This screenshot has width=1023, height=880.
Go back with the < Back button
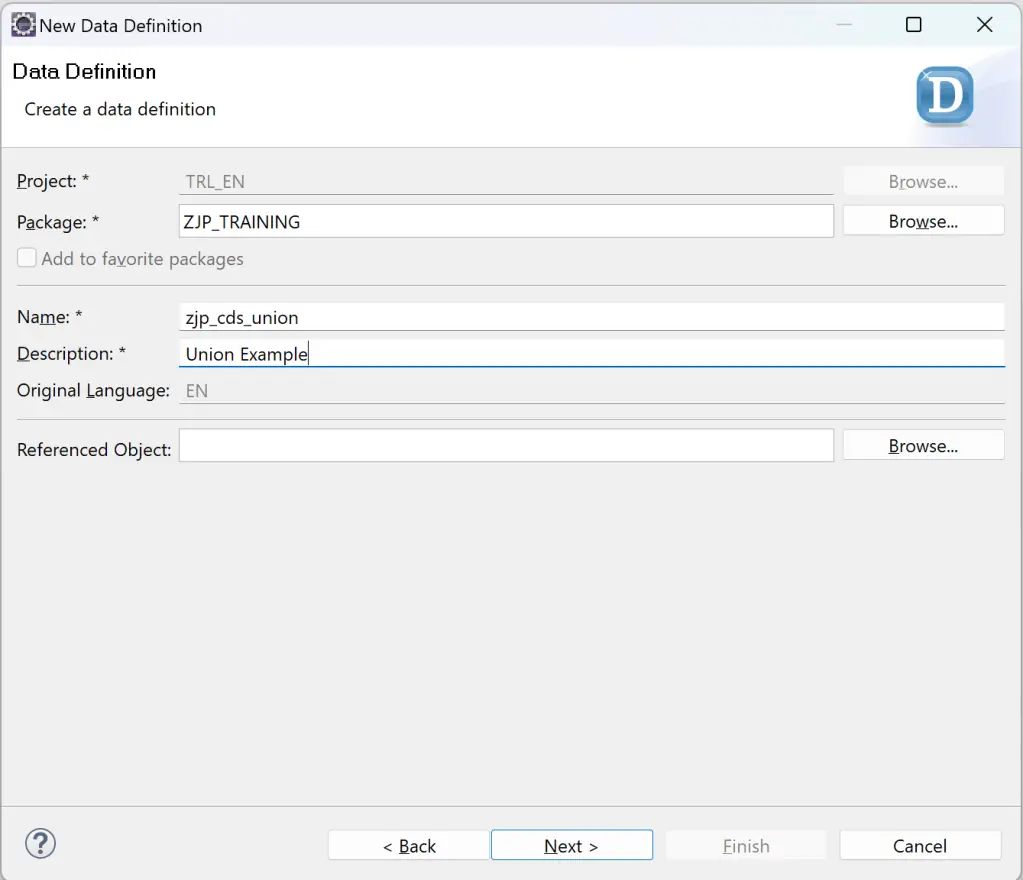coord(409,845)
